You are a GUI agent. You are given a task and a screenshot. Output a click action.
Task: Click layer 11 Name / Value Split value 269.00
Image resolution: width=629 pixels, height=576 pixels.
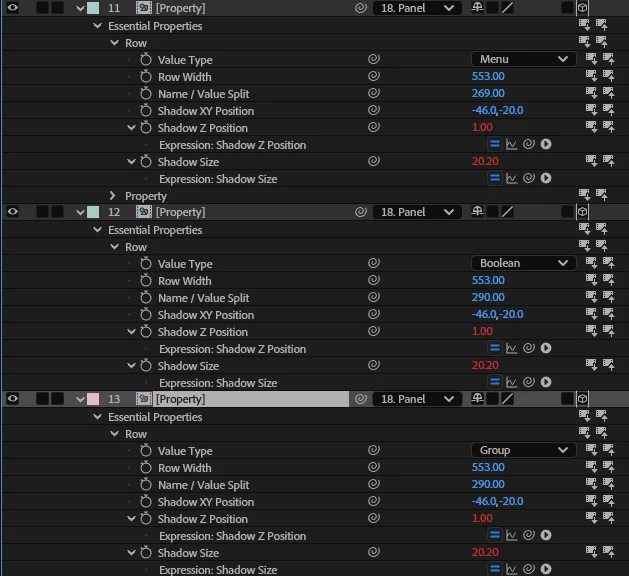[488, 93]
